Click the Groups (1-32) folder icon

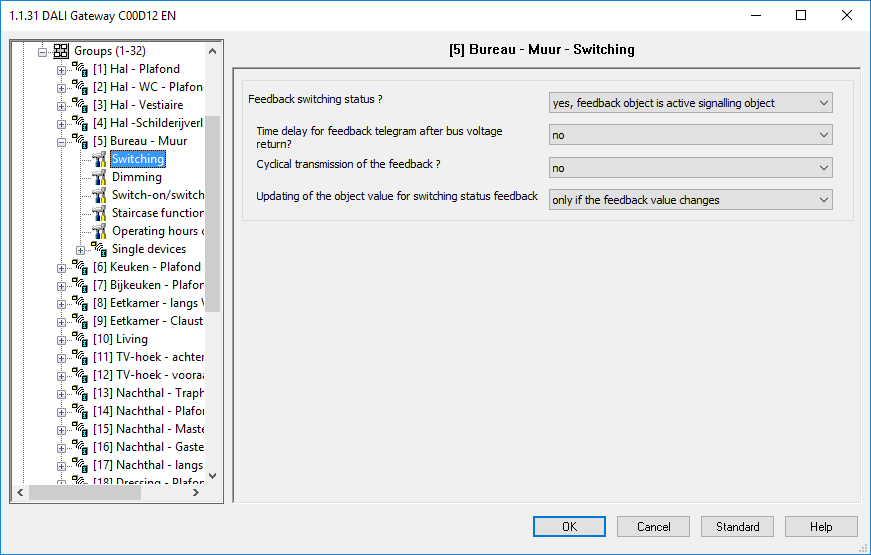(x=60, y=51)
